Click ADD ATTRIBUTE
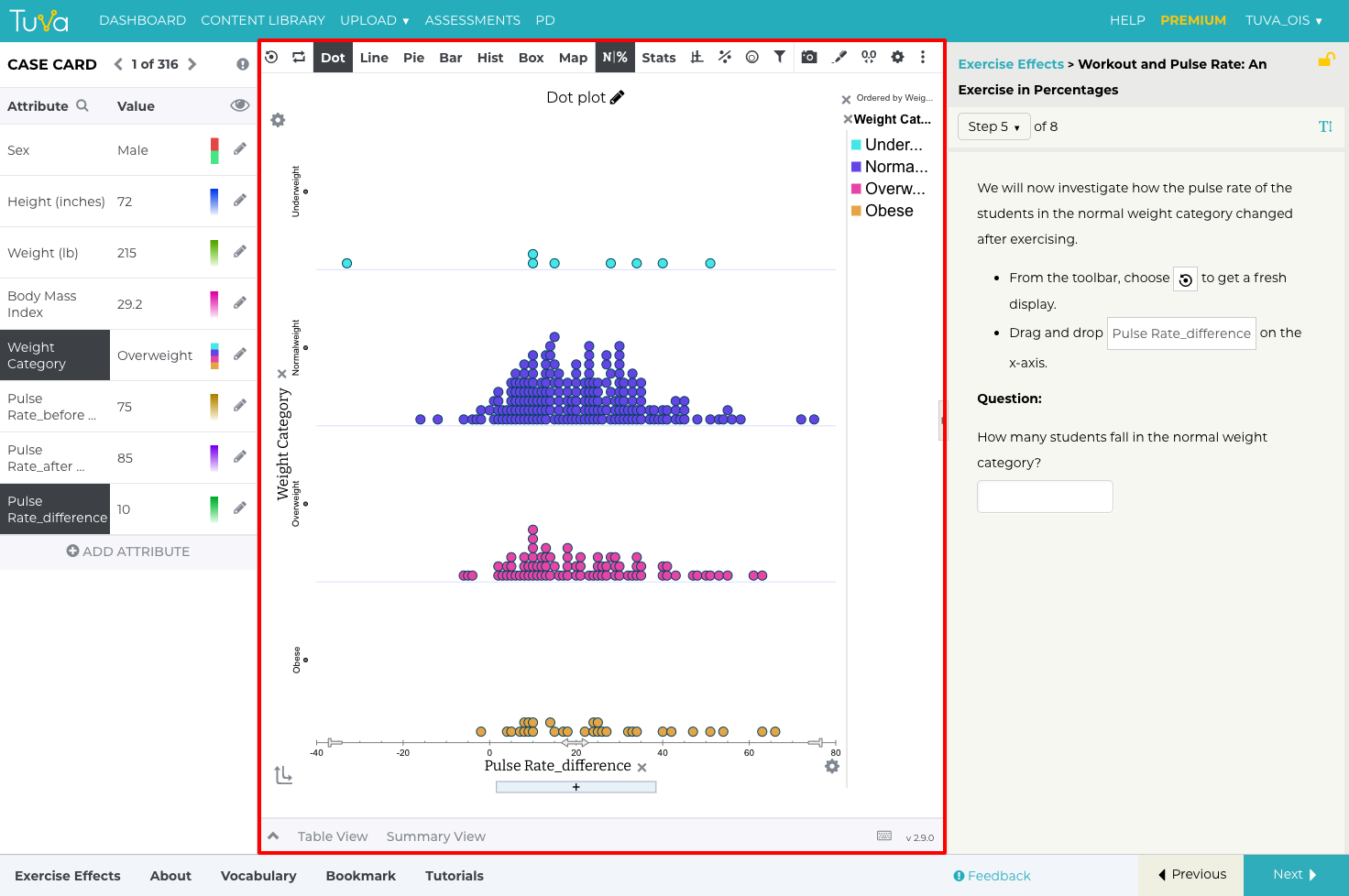The image size is (1349, 896). coord(128,552)
